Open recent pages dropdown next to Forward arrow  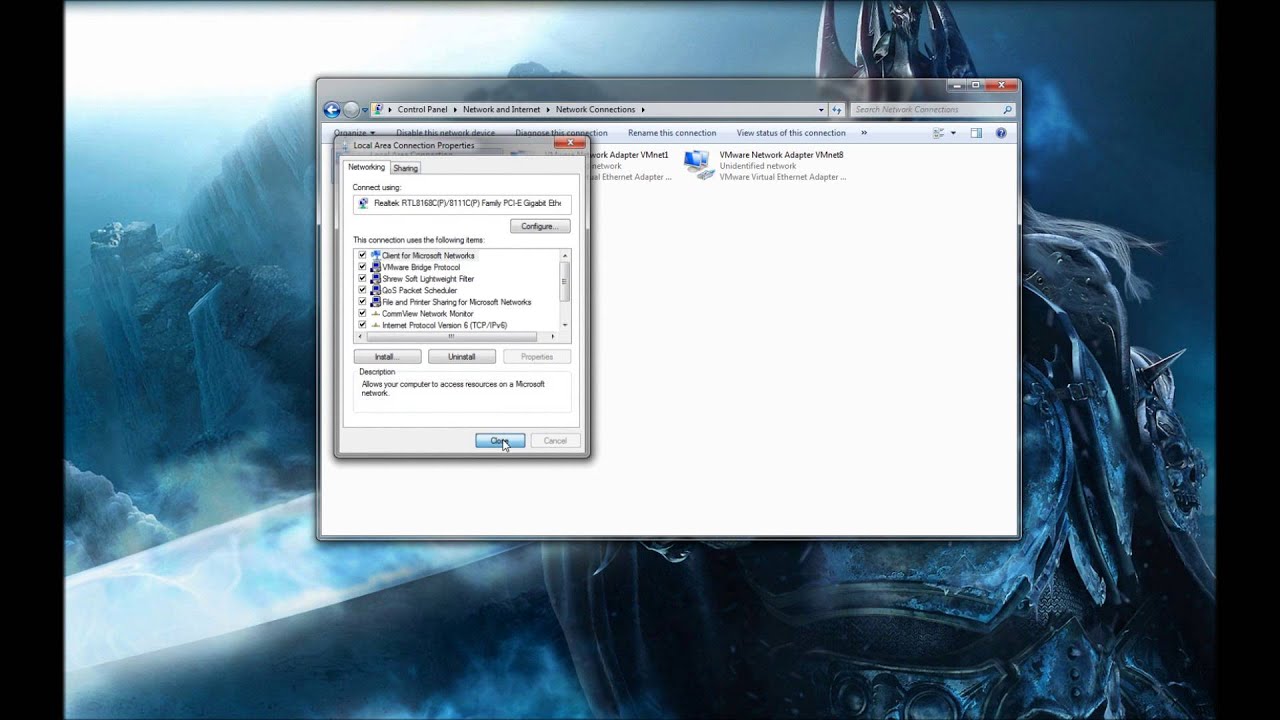(x=365, y=110)
